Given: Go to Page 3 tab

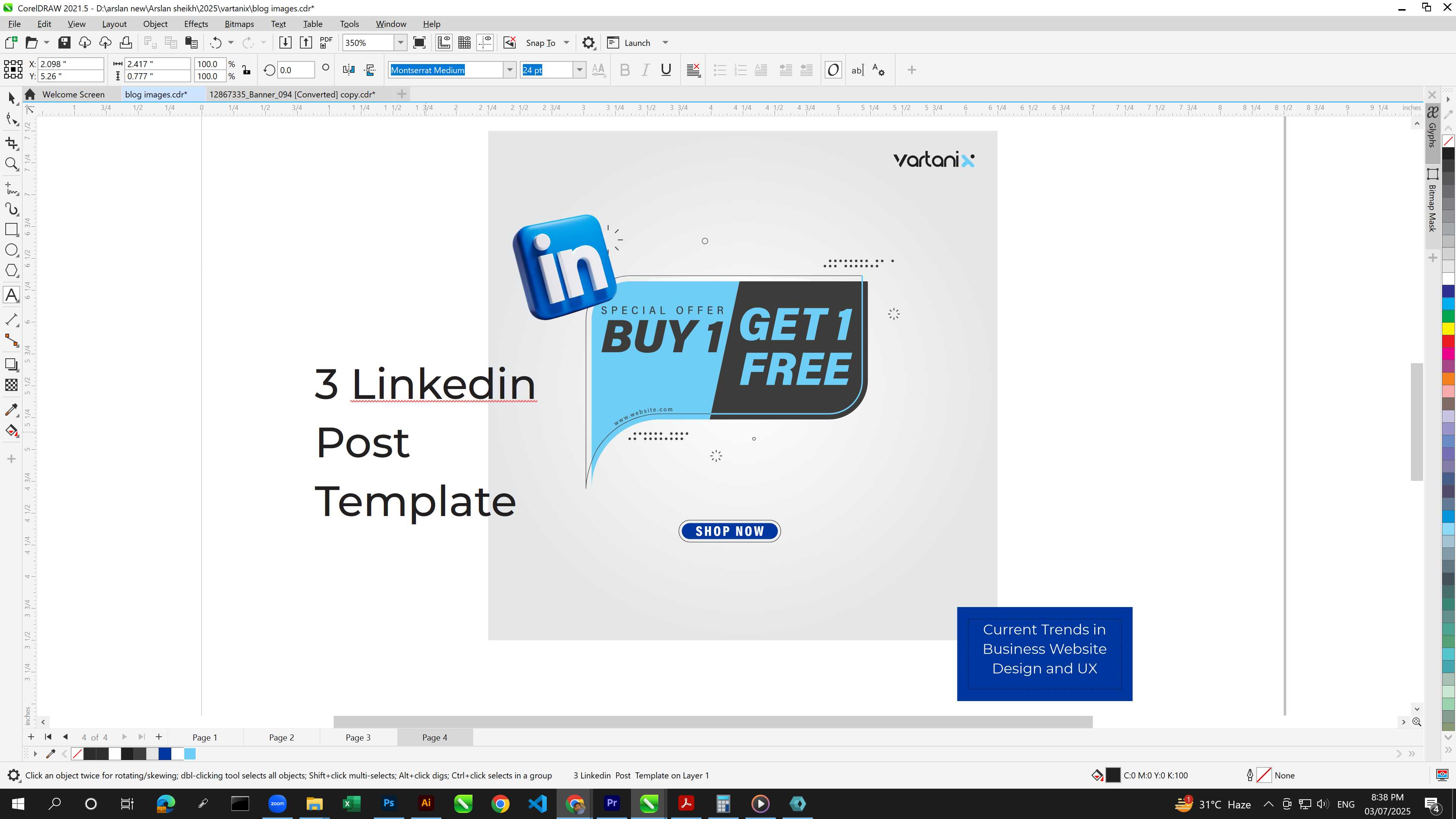Looking at the screenshot, I should click(x=358, y=737).
